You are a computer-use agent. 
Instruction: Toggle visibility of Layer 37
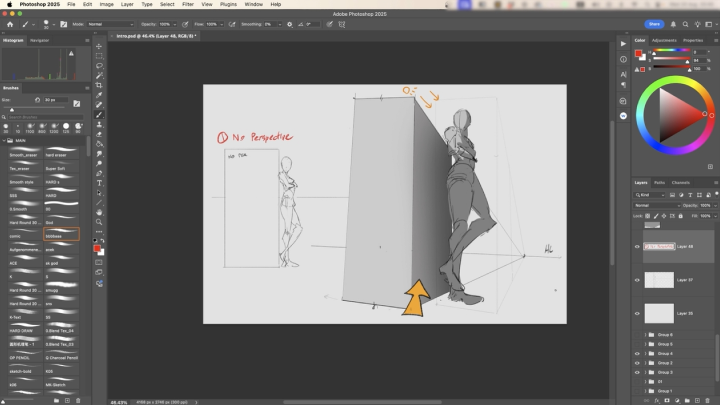pos(637,280)
